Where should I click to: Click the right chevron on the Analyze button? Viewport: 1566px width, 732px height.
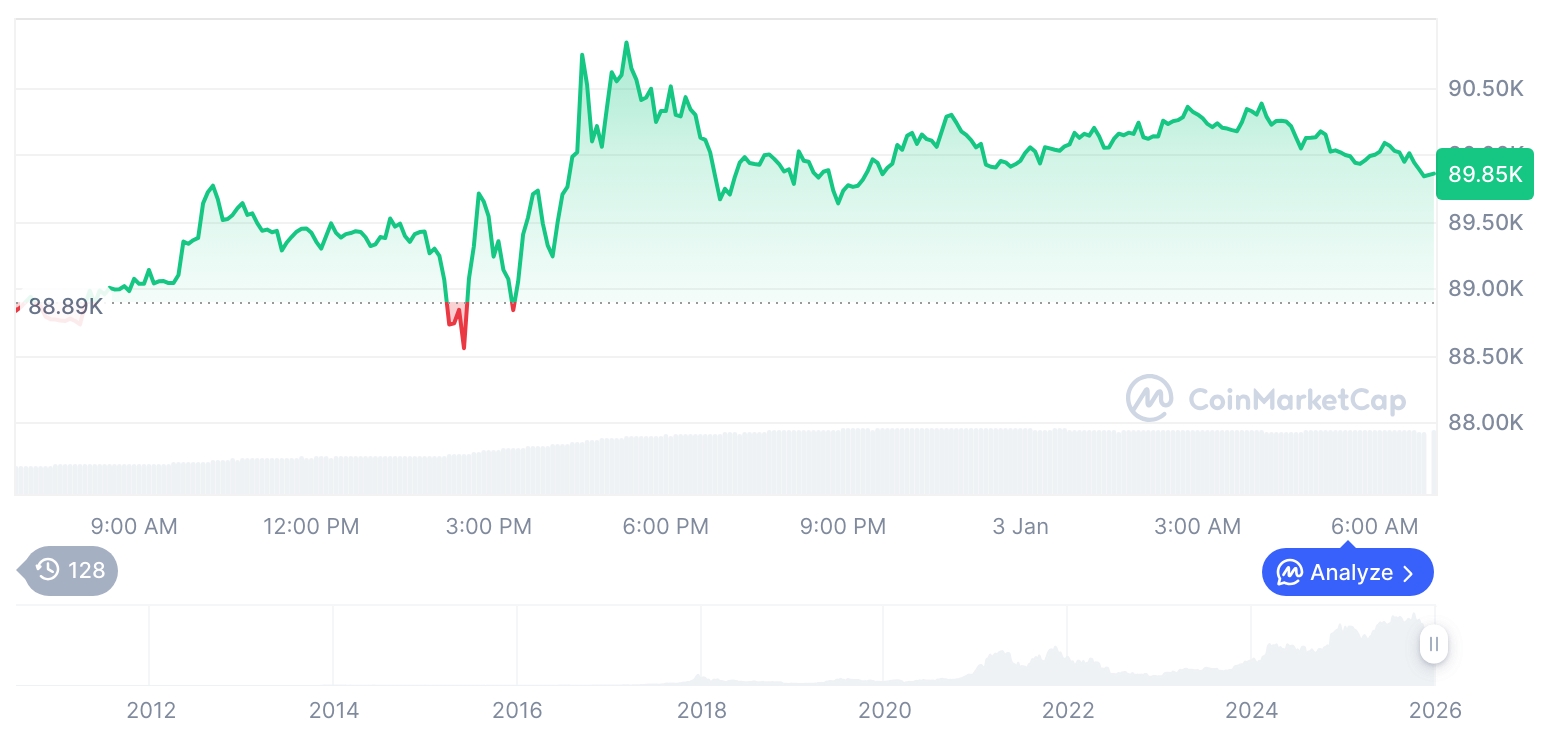click(x=1408, y=573)
